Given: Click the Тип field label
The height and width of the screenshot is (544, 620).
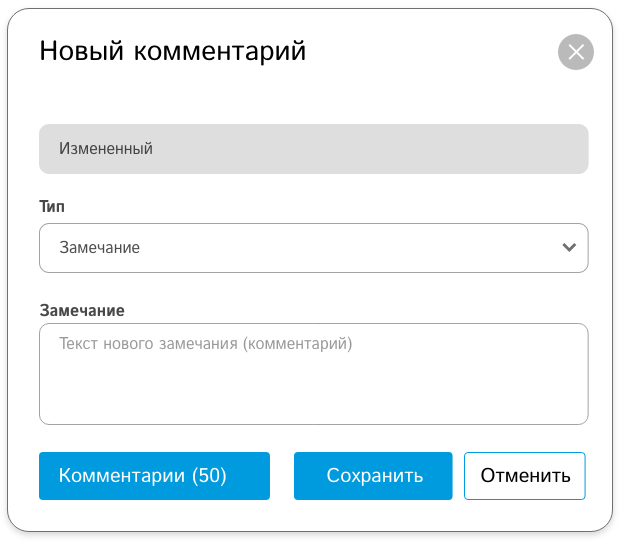Looking at the screenshot, I should [52, 206].
